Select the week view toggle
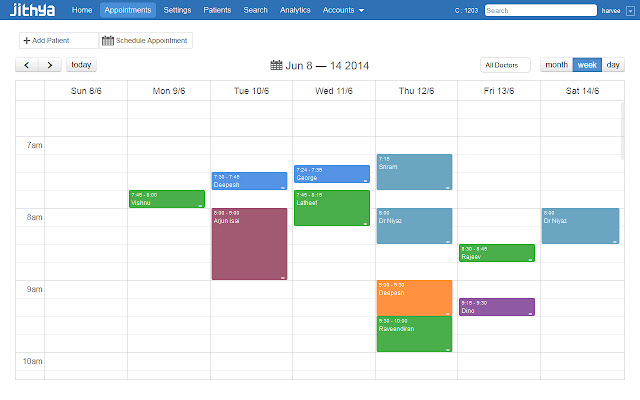 point(587,65)
